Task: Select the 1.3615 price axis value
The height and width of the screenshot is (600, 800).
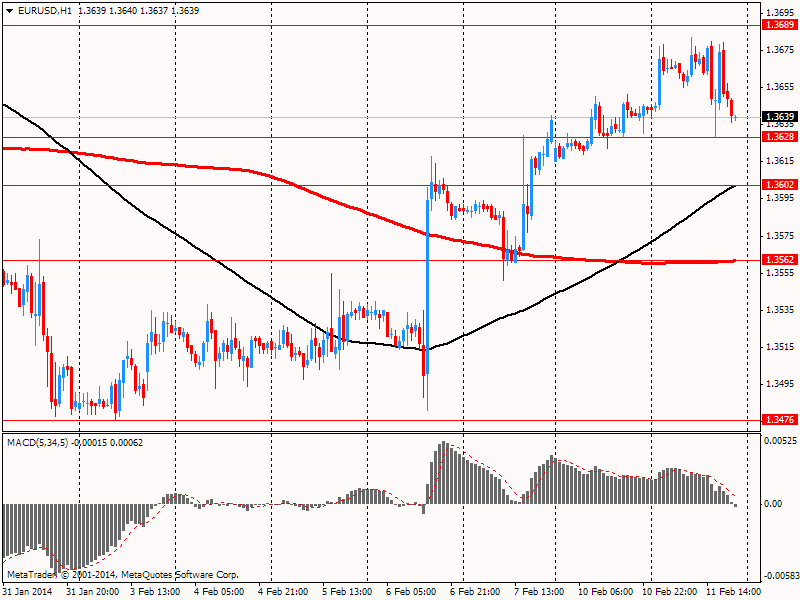Action: pos(780,161)
